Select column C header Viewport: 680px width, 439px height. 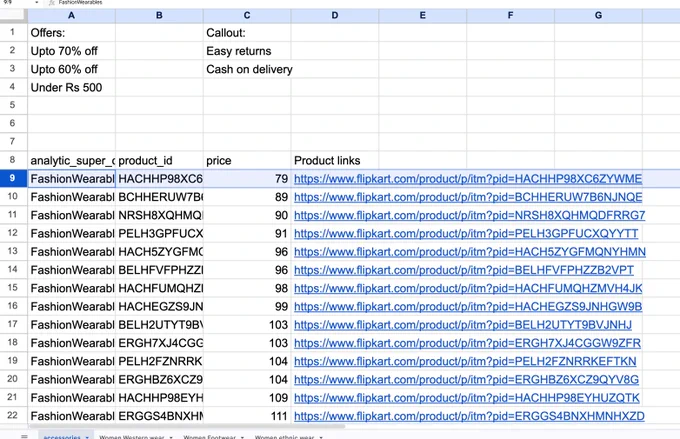pos(247,16)
